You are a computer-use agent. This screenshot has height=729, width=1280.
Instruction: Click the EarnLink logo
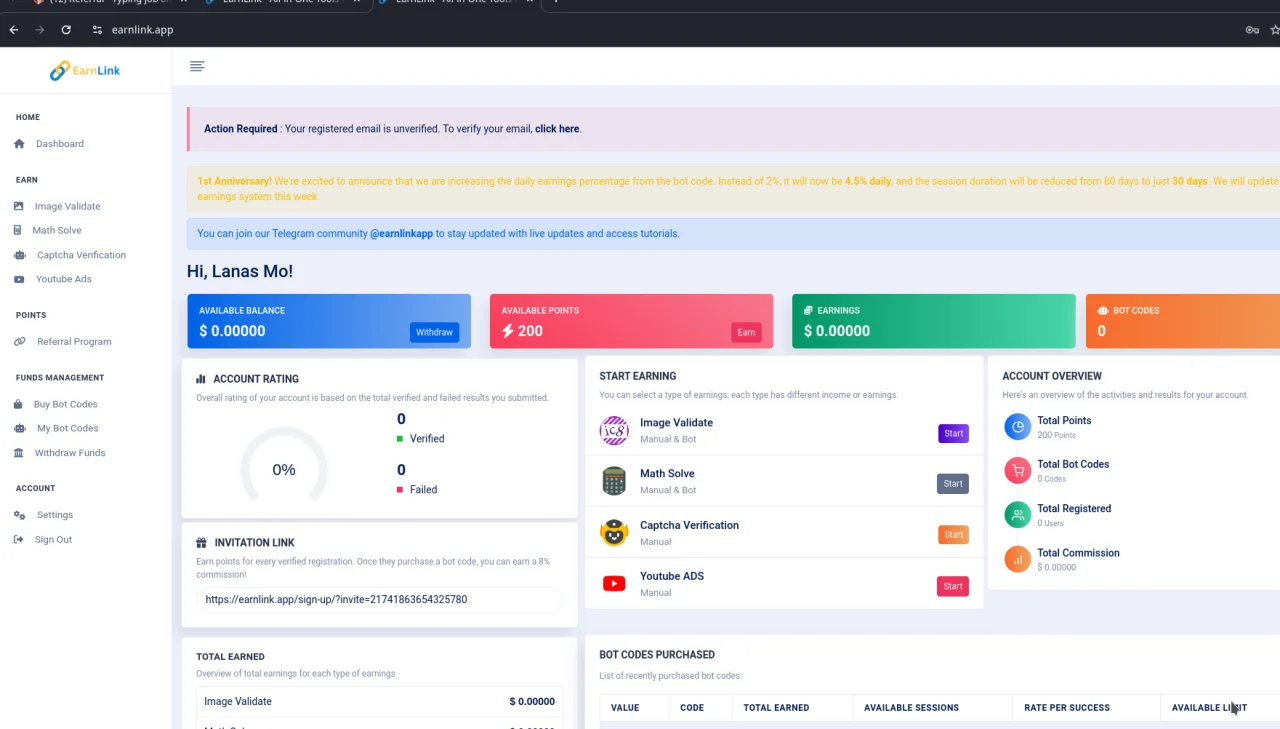pos(85,70)
